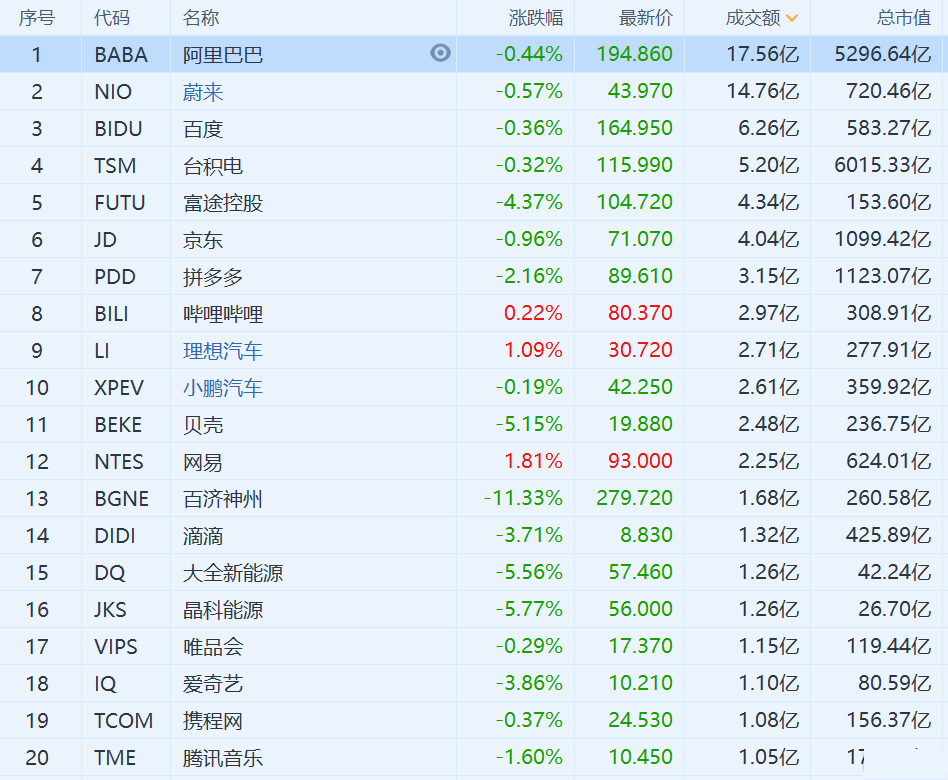Click the 194.860 price for BABA
Screen dimensions: 948x780
[634, 55]
